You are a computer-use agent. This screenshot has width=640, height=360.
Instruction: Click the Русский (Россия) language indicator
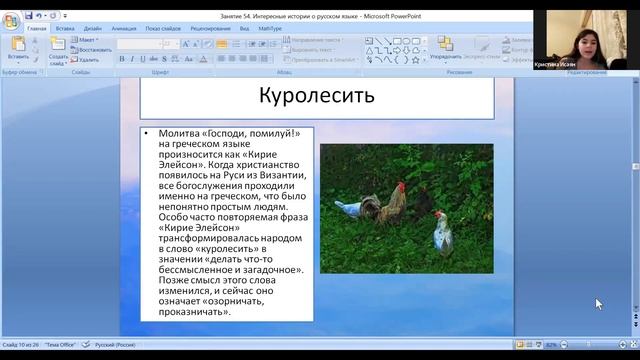[115, 345]
